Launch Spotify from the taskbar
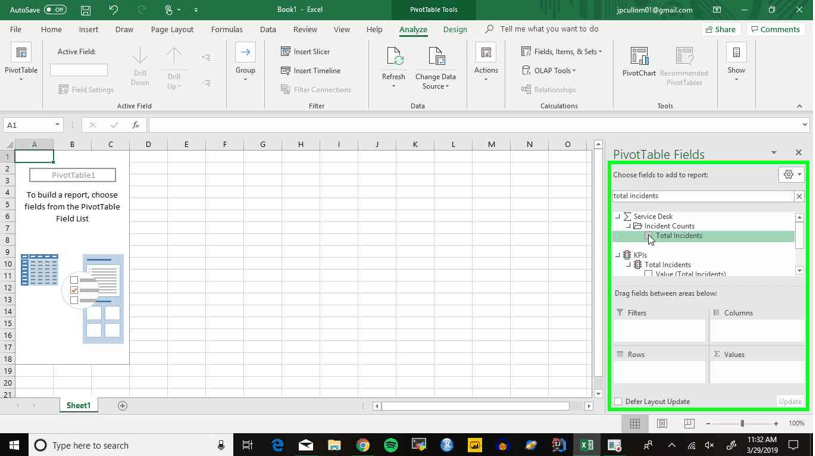Viewport: 815px width, 456px height. (x=391, y=445)
